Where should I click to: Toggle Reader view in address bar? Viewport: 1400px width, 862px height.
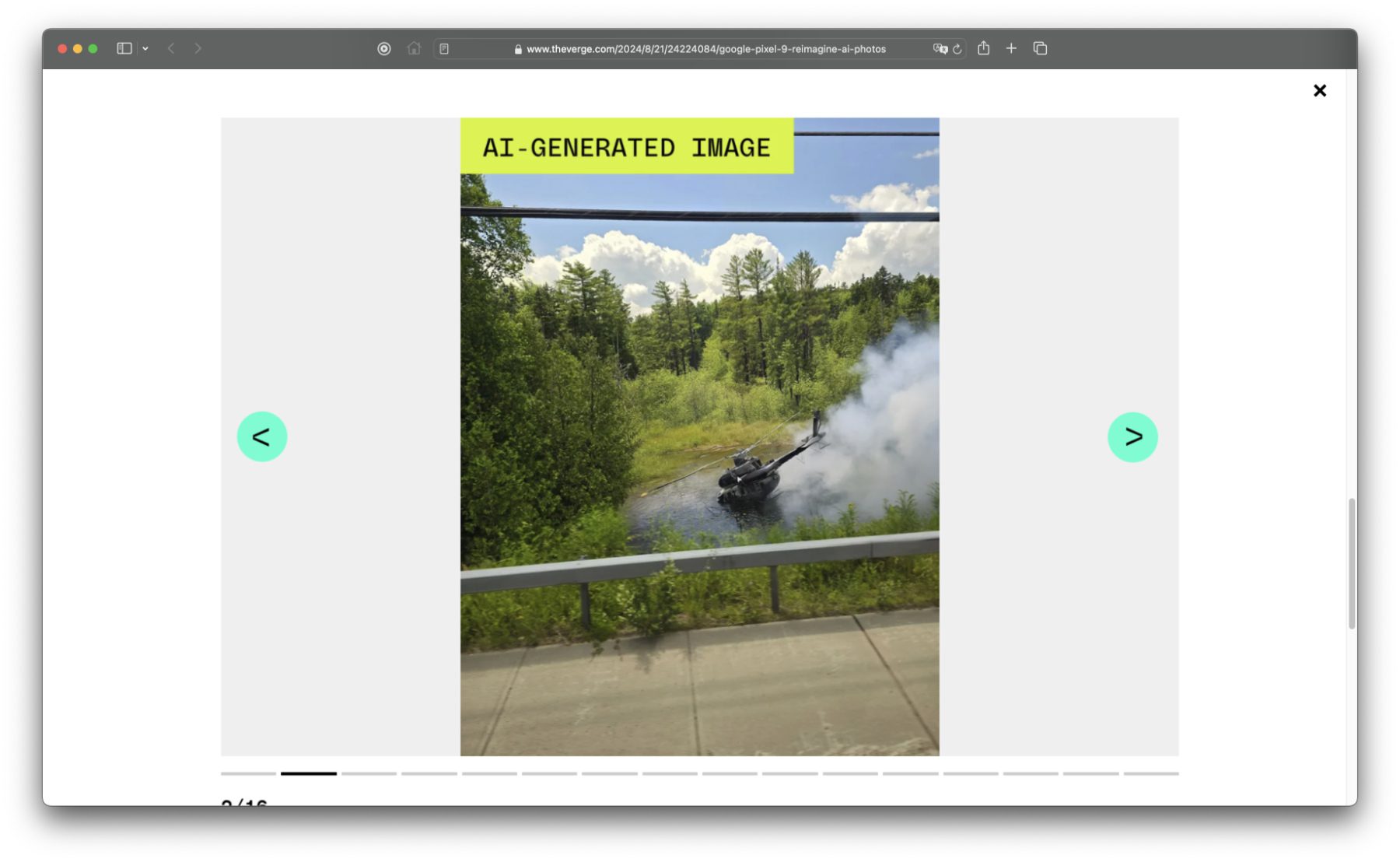pos(444,49)
